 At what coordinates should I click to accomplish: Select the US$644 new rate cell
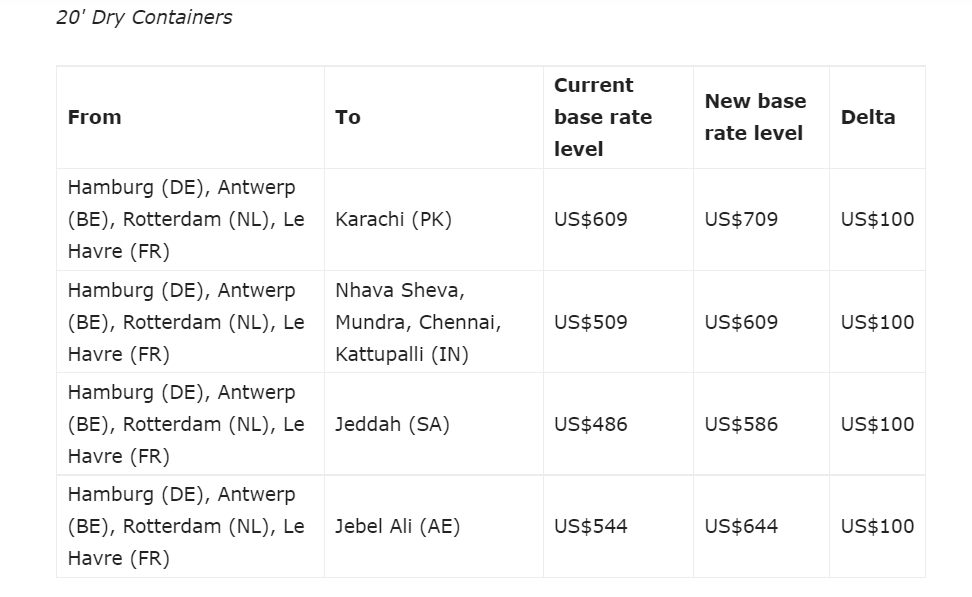[741, 526]
